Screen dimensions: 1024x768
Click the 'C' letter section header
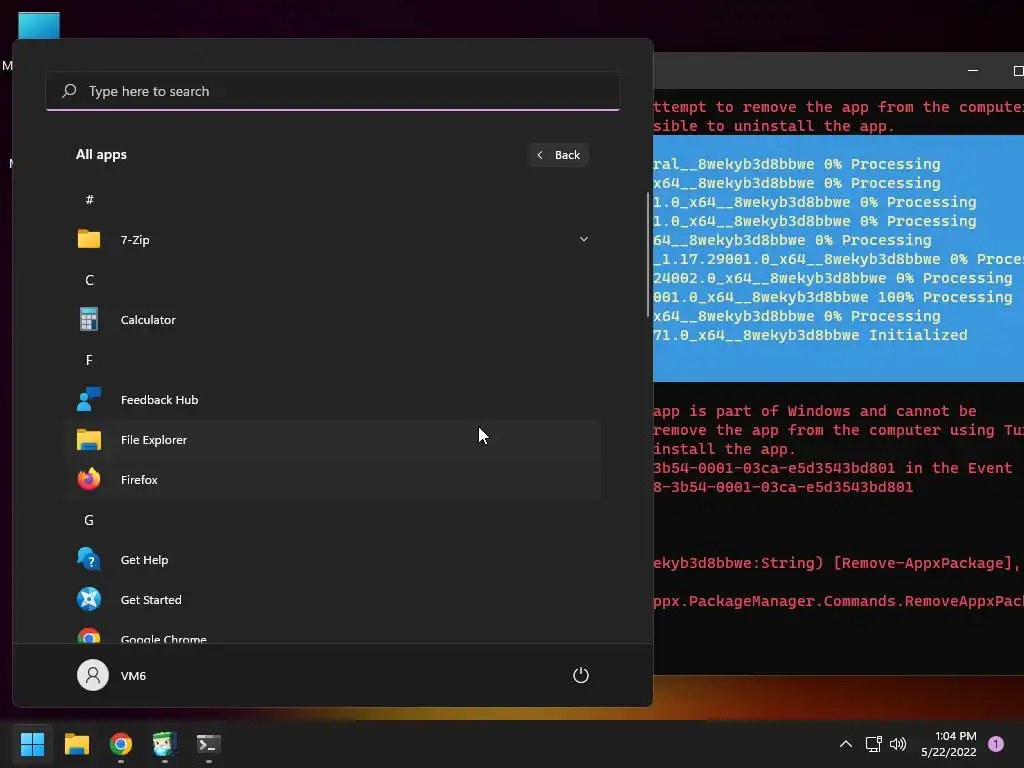pyautogui.click(x=89, y=280)
